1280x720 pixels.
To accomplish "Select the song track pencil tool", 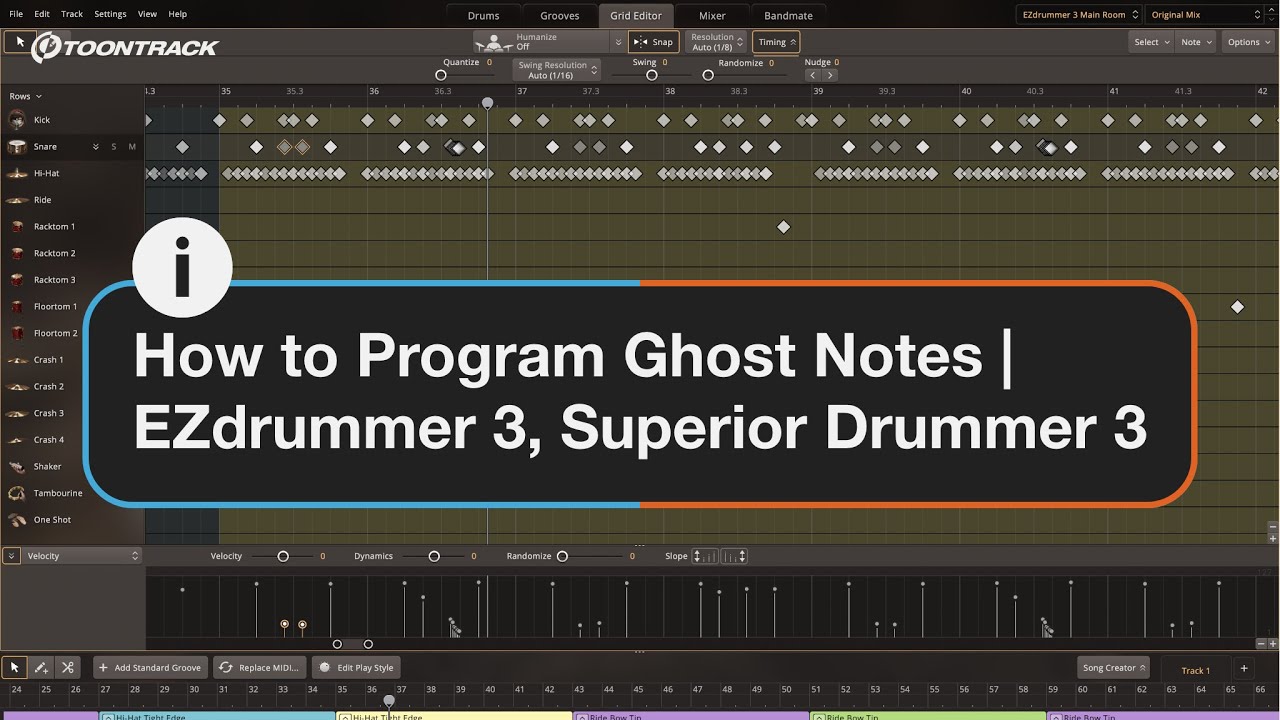I will click(41, 667).
